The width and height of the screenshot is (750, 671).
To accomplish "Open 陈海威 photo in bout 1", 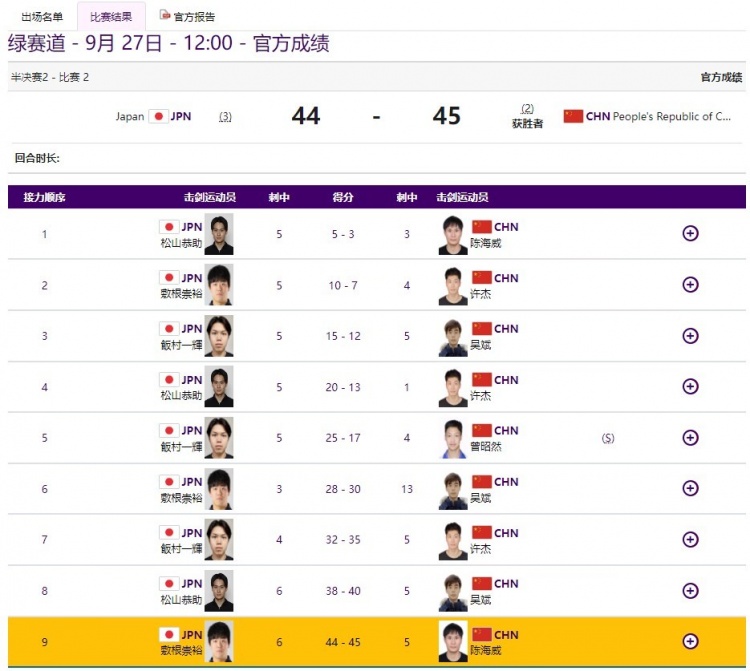I will 452,235.
